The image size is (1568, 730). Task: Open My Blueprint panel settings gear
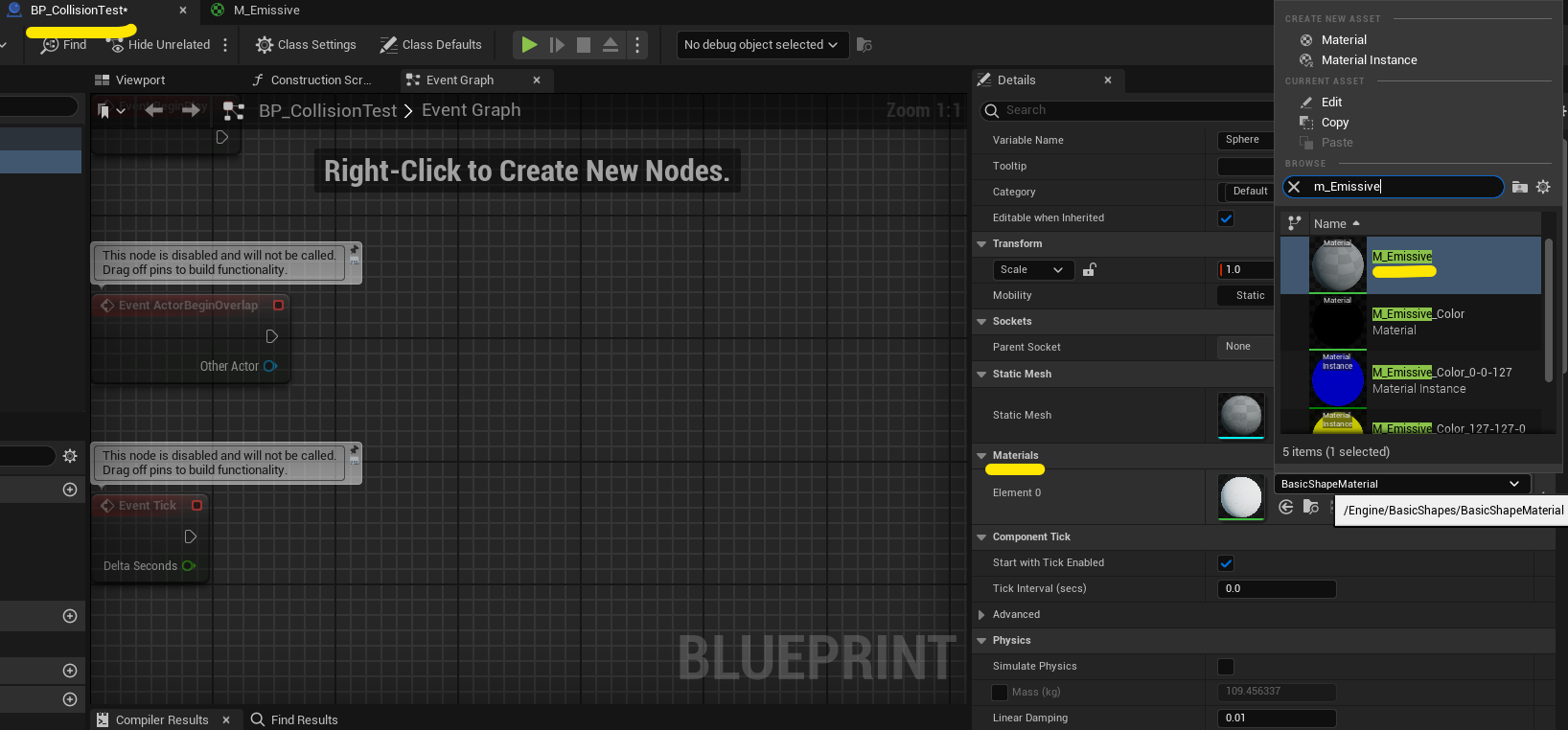point(70,456)
